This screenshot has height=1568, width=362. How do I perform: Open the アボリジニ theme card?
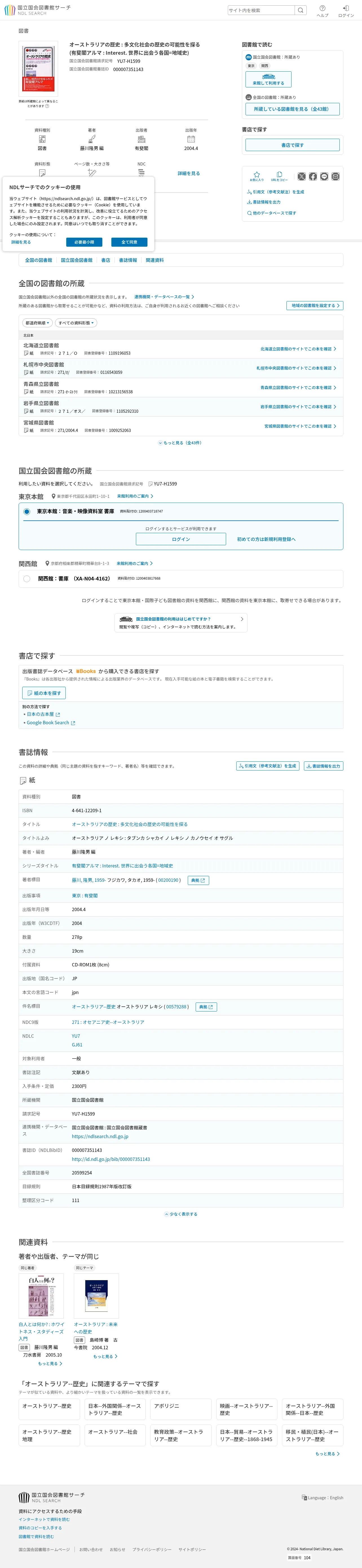click(181, 1409)
